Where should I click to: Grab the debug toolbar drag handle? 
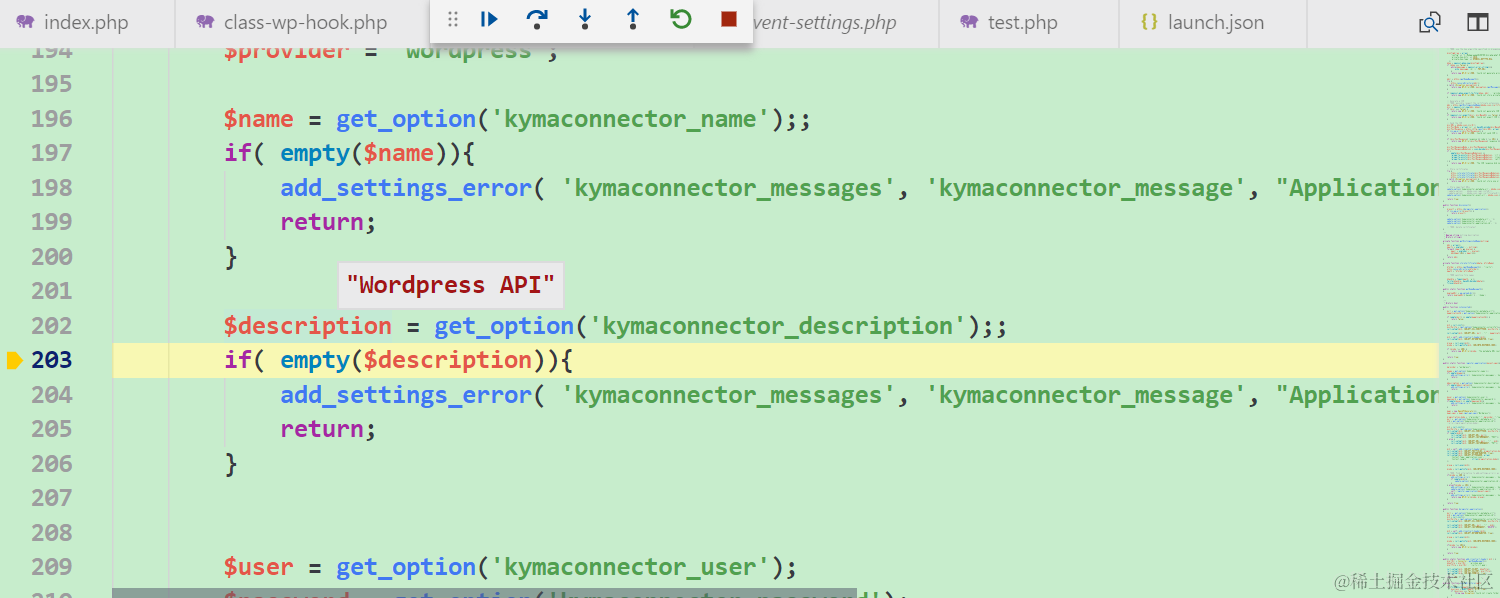(x=453, y=19)
